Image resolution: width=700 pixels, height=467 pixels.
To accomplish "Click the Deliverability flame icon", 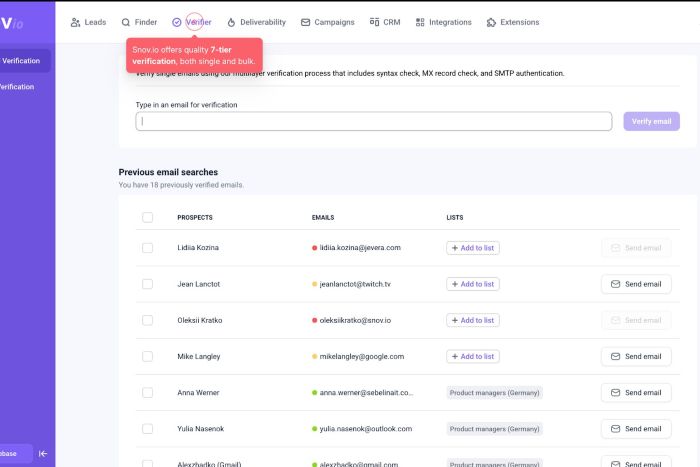I will (x=231, y=22).
